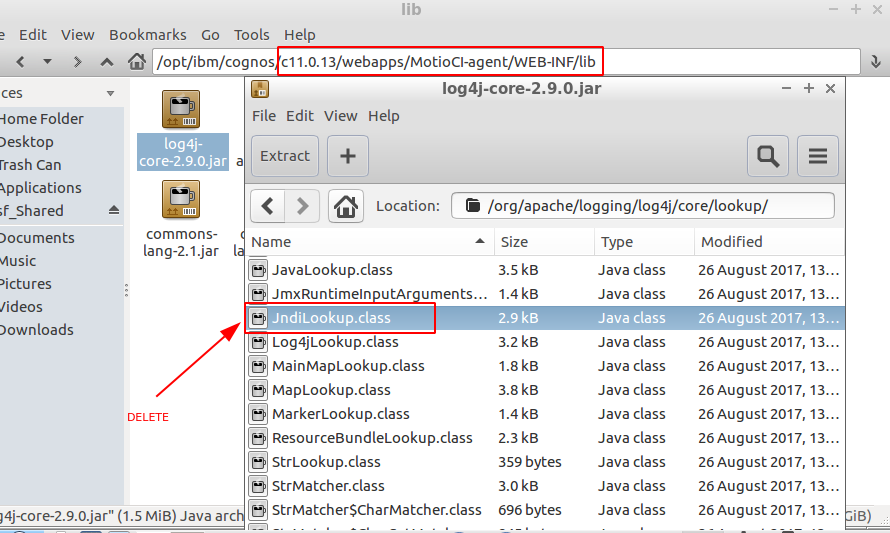Select MapLookup.class file
This screenshot has width=890, height=533.
pyautogui.click(x=545, y=390)
